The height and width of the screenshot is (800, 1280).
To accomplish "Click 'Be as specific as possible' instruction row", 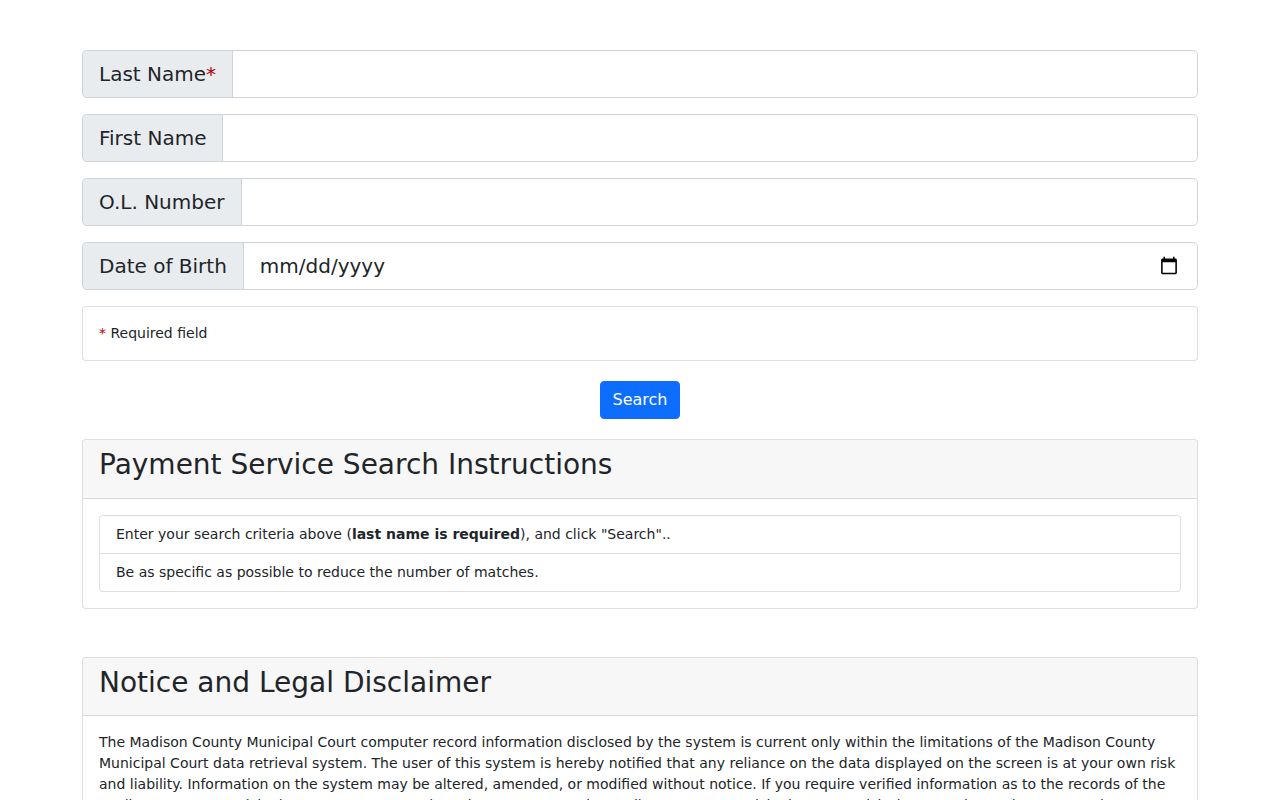I will (640, 573).
